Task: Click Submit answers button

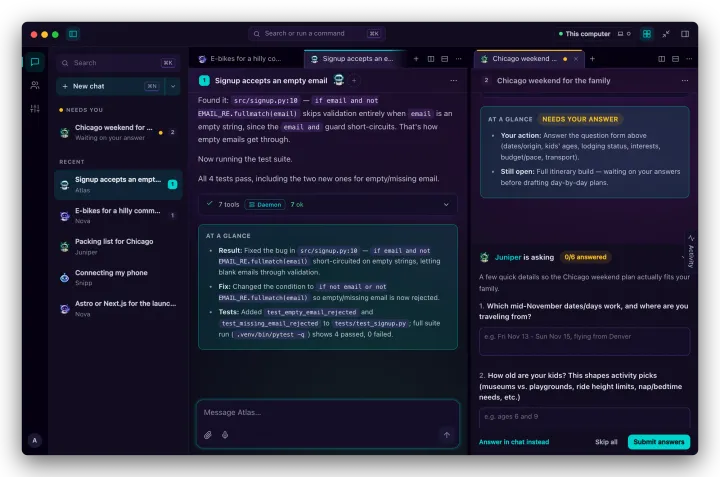Action: 658,442
